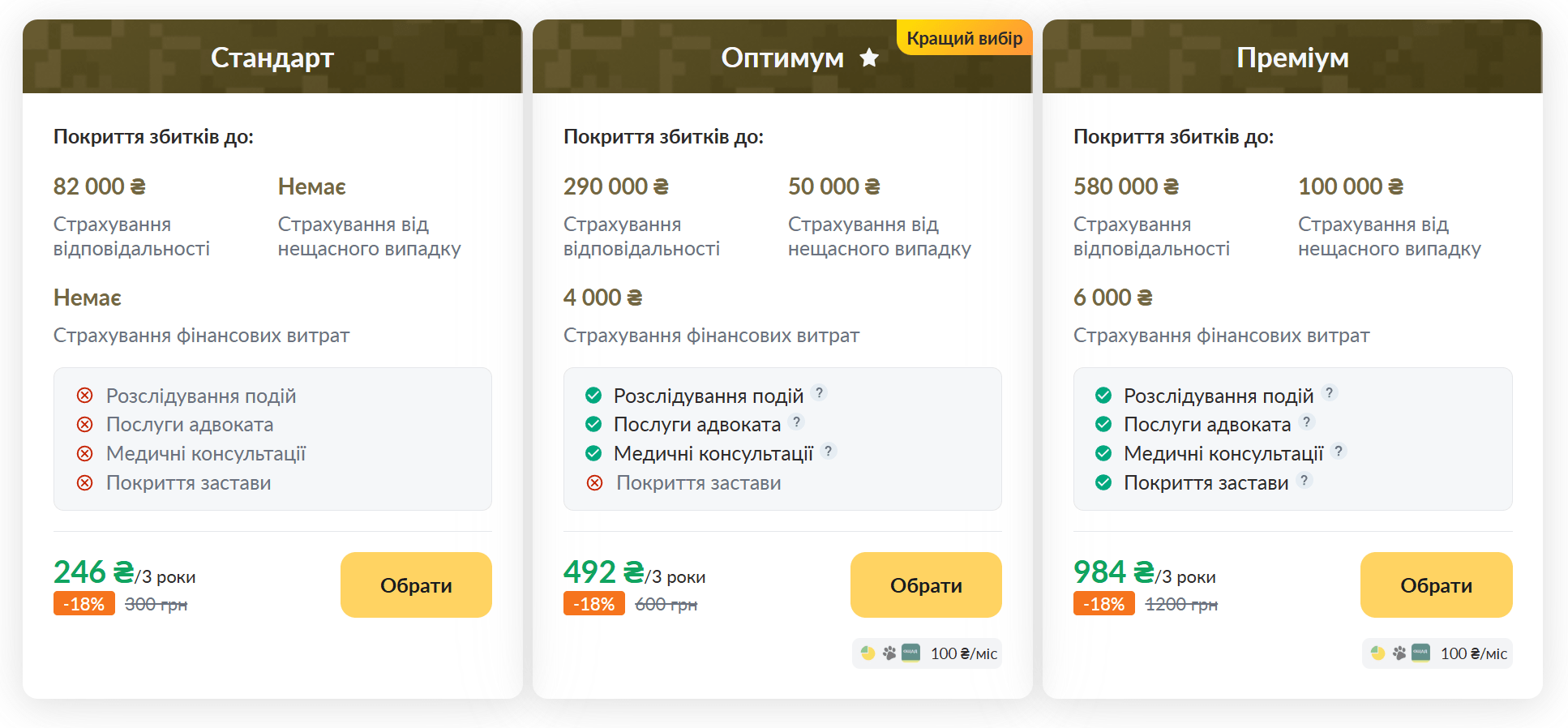Image resolution: width=1568 pixels, height=728 pixels.
Task: Click the green check beside Медичні консультації in Преміум
Action: (1103, 454)
